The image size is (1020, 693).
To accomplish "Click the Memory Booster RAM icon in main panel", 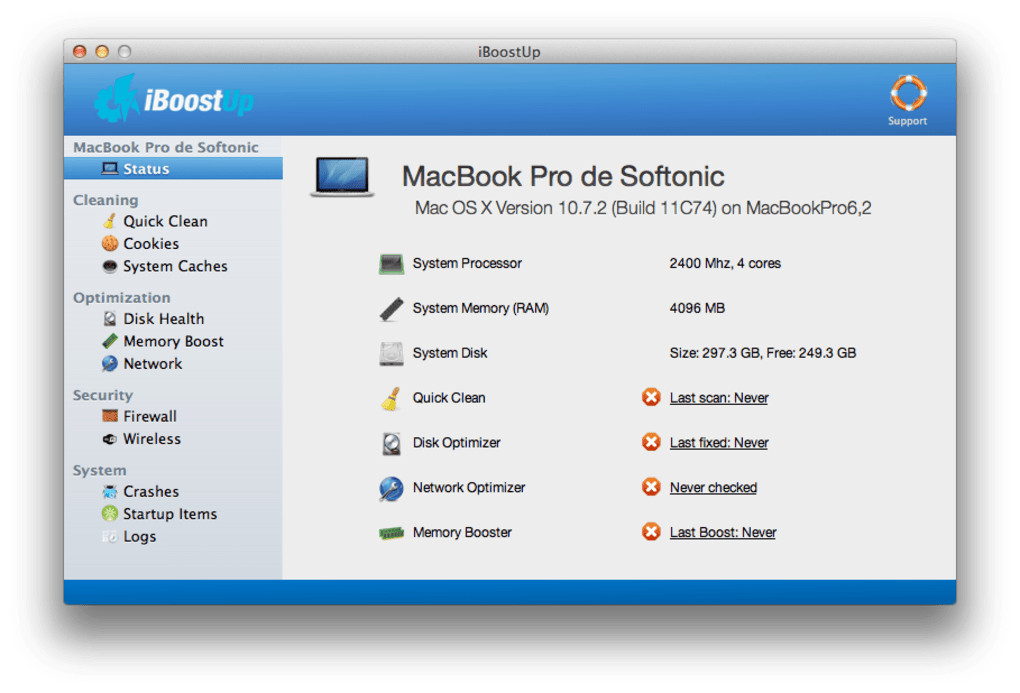I will coord(391,533).
